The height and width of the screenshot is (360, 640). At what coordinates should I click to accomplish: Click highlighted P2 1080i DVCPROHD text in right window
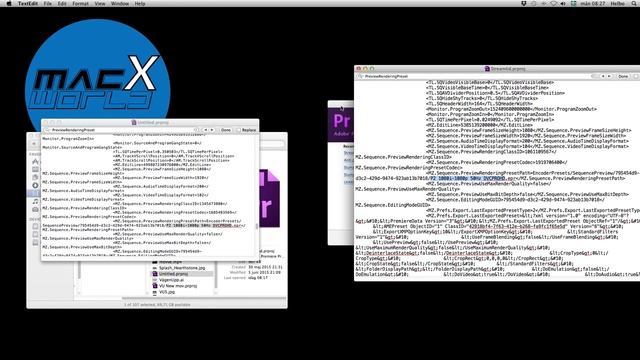pos(467,178)
